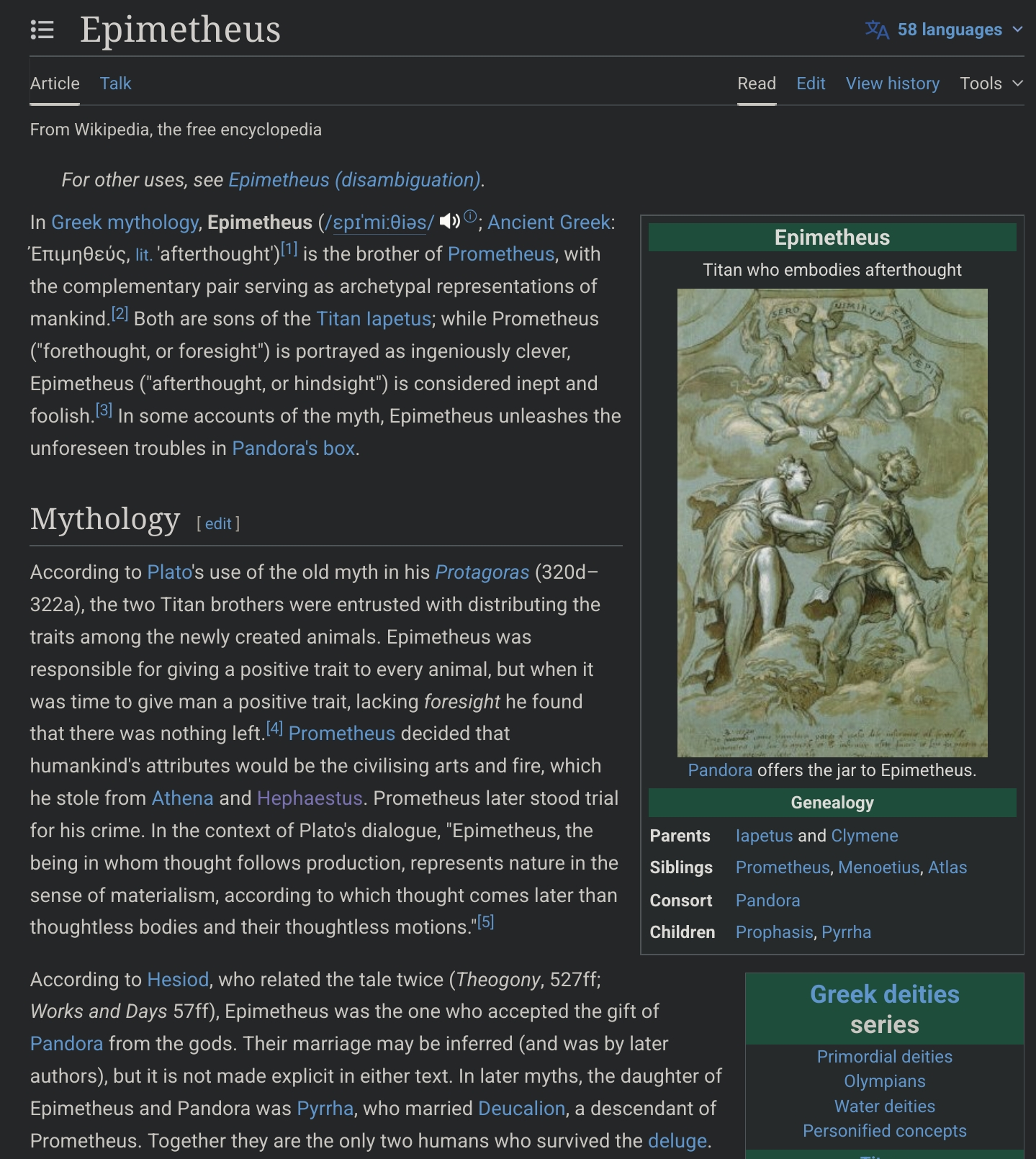Open the Water deities link
This screenshot has width=1036, height=1159.
[885, 1106]
